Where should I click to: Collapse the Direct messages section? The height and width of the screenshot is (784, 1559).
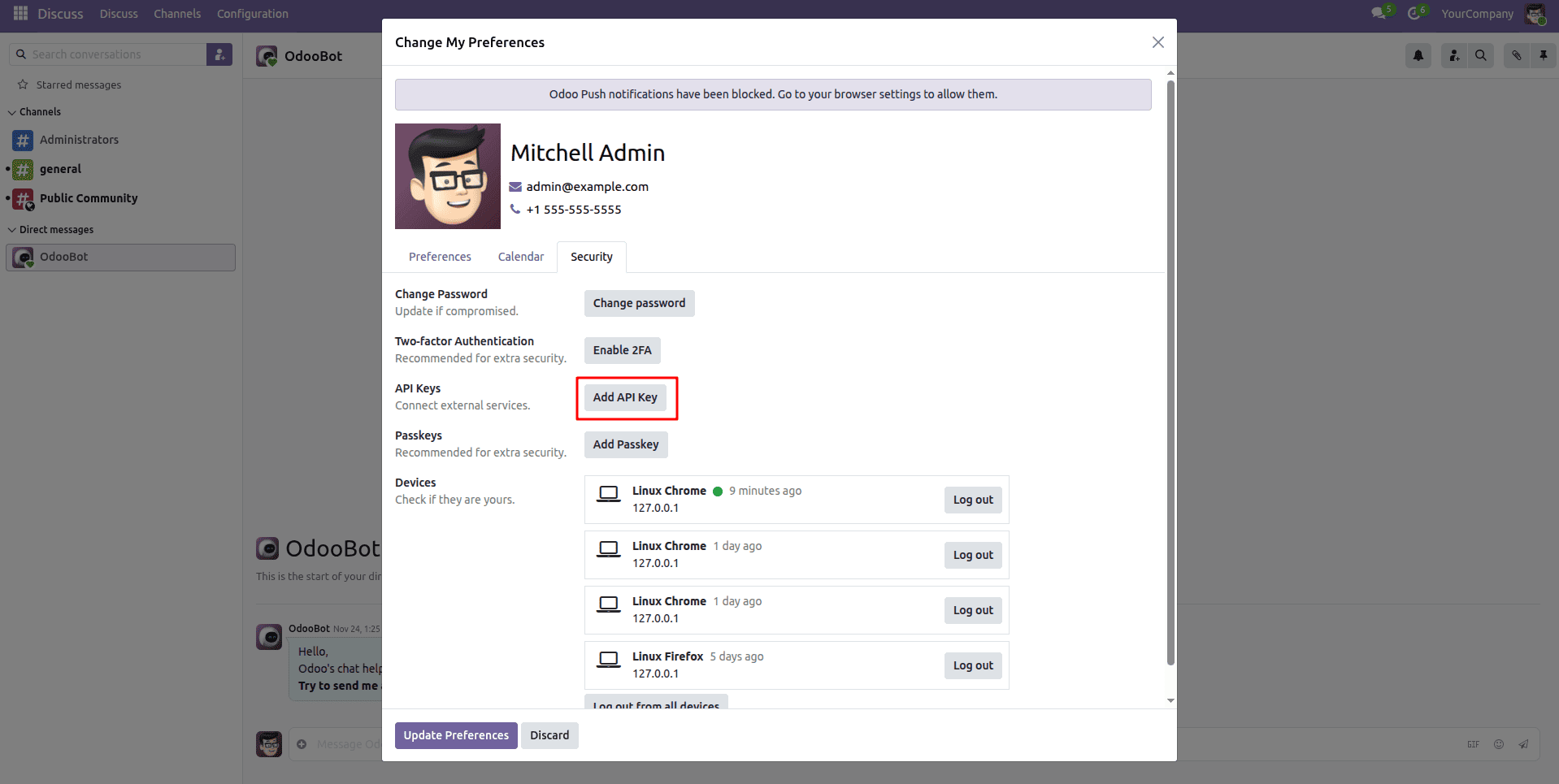[12, 229]
